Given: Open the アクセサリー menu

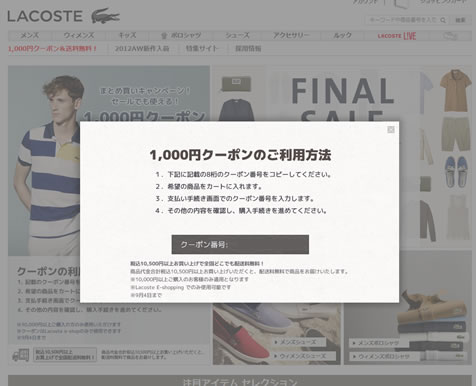Looking at the screenshot, I should 291,35.
